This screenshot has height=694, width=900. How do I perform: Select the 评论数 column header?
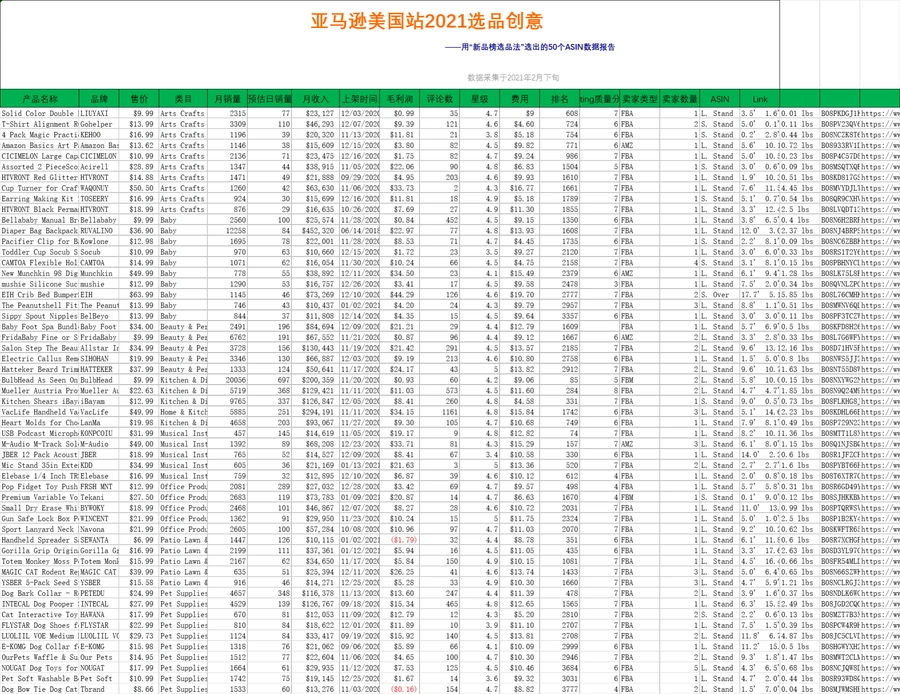click(440, 99)
